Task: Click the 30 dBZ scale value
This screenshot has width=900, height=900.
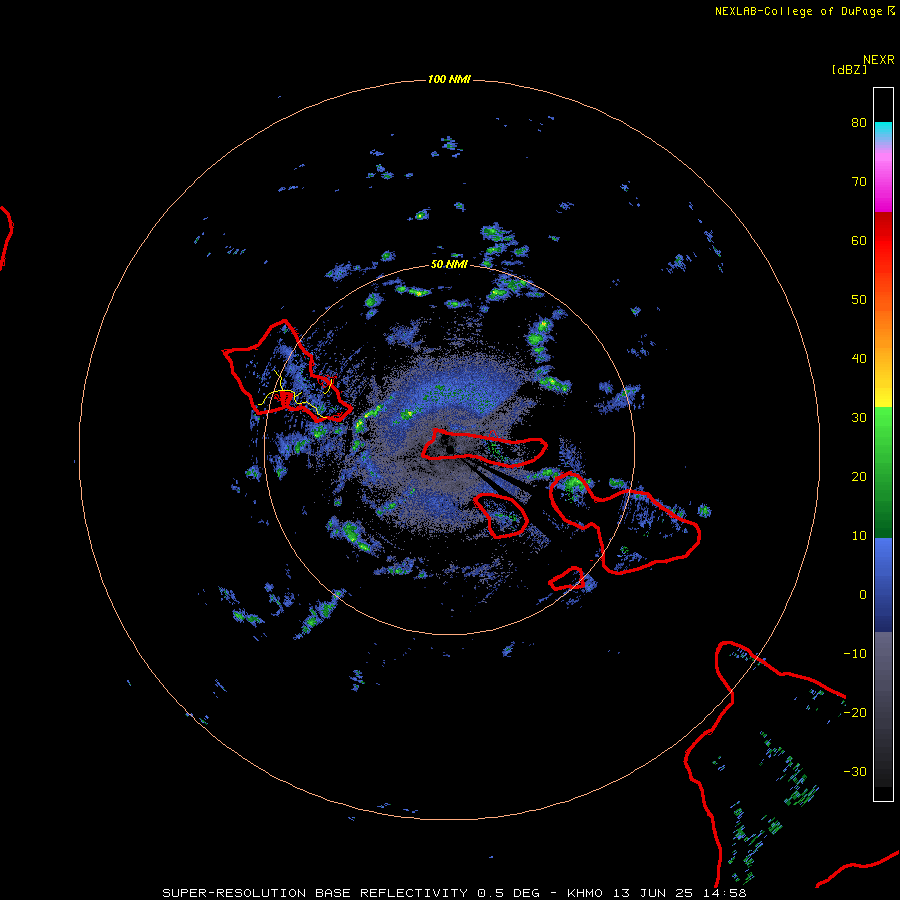Action: [x=859, y=418]
